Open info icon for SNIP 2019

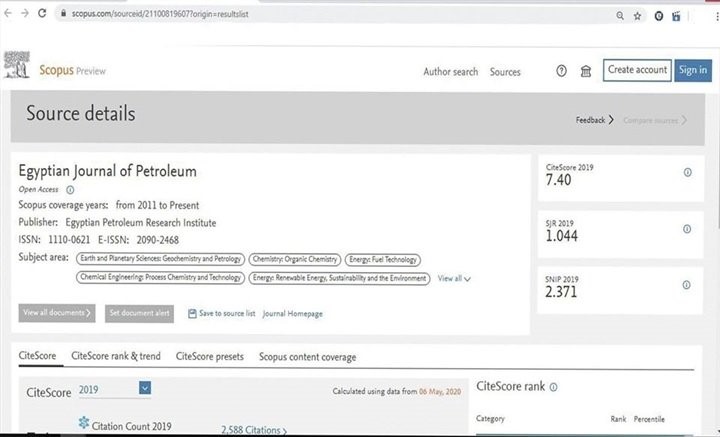(686, 285)
